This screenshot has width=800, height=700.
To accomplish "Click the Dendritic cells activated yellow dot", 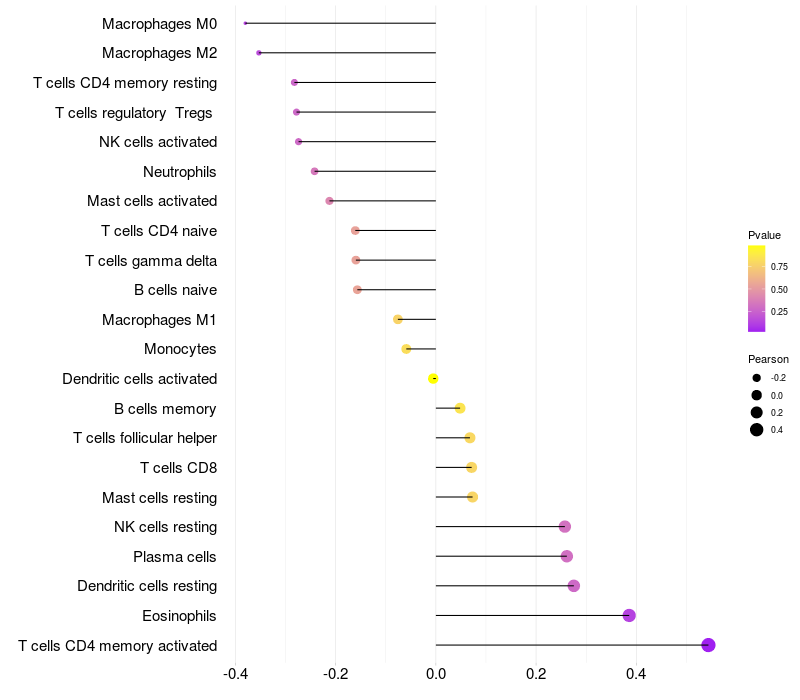I will [433, 379].
